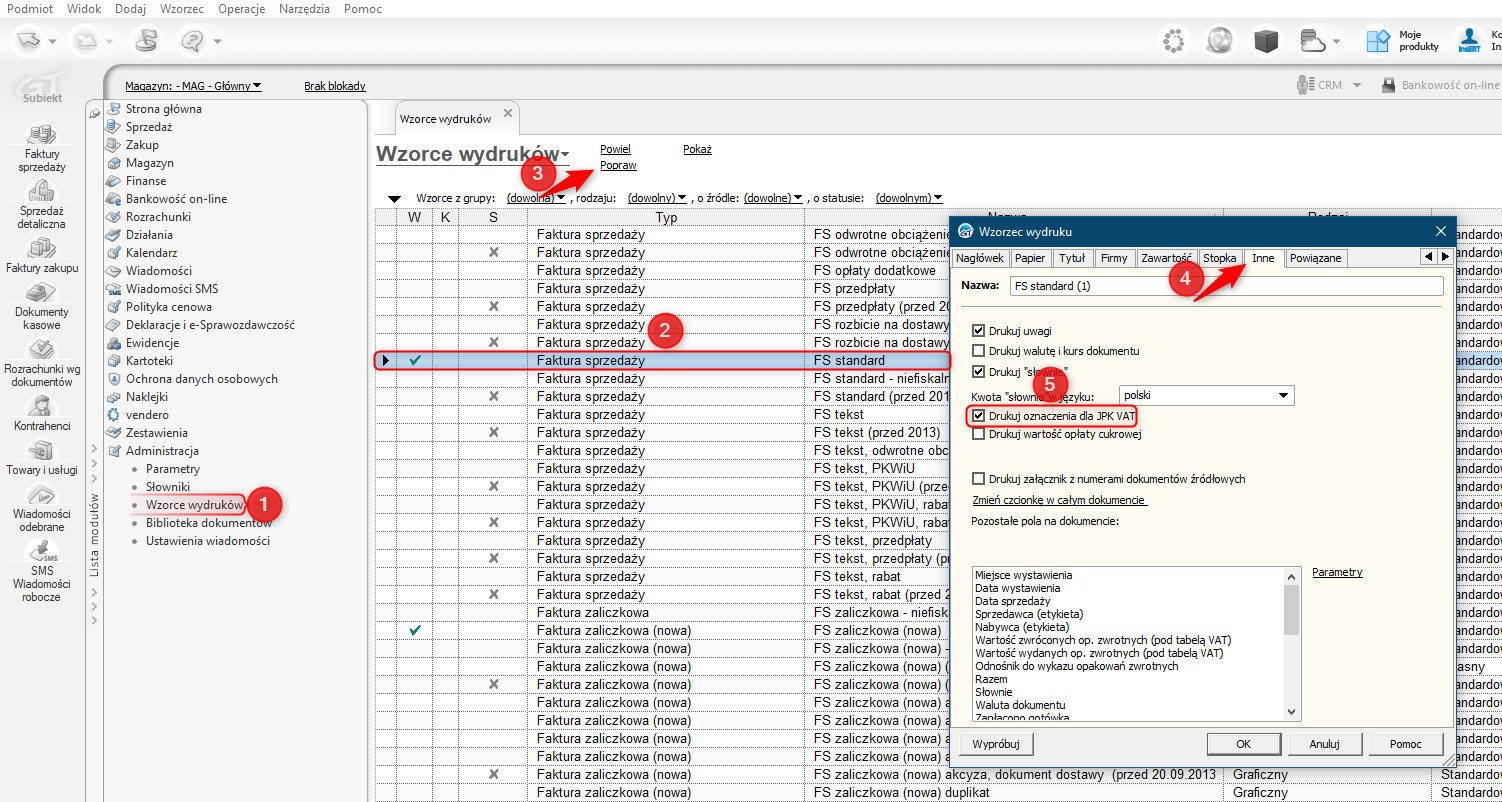Click the fields list vertical scrollbar
This screenshot has height=802, width=1502.
click(x=1291, y=641)
